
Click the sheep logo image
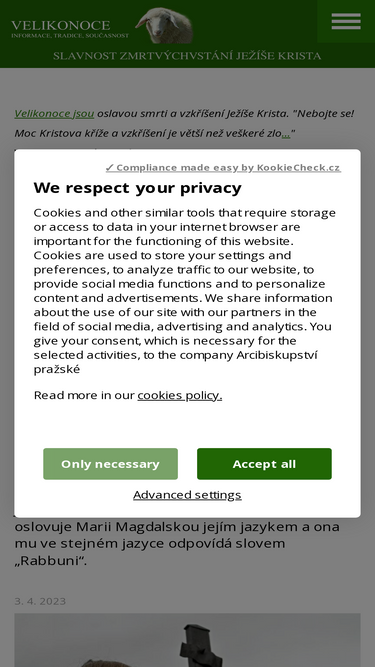click(165, 25)
